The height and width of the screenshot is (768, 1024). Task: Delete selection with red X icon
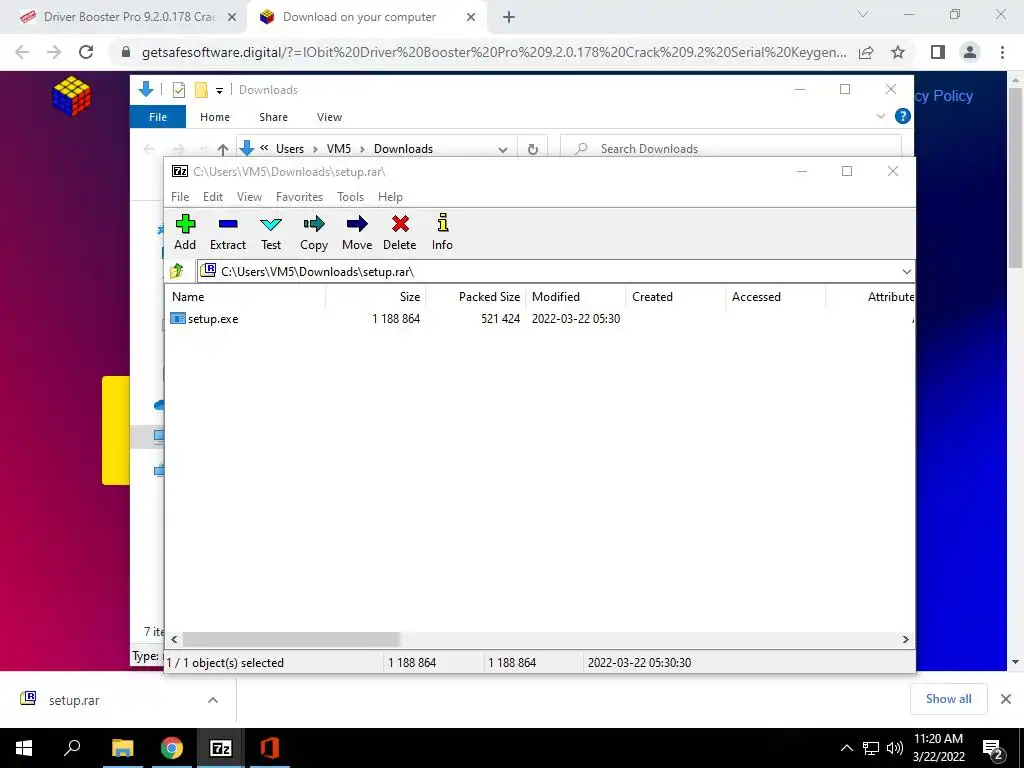coord(400,233)
